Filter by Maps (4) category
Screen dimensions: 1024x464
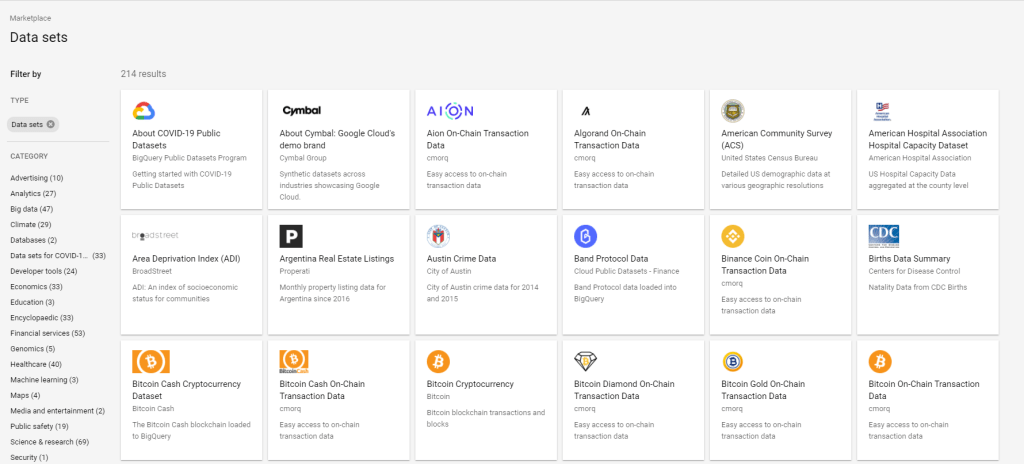pos(25,395)
